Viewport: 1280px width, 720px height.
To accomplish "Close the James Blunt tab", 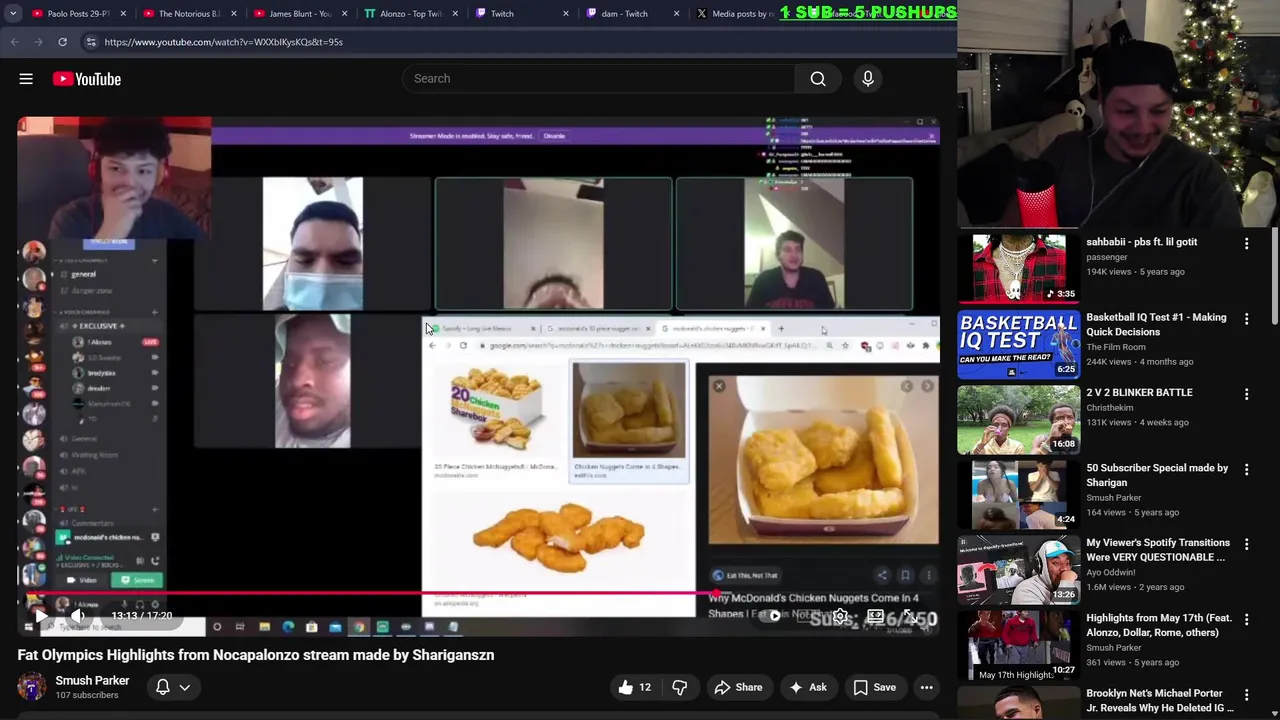I will point(345,14).
